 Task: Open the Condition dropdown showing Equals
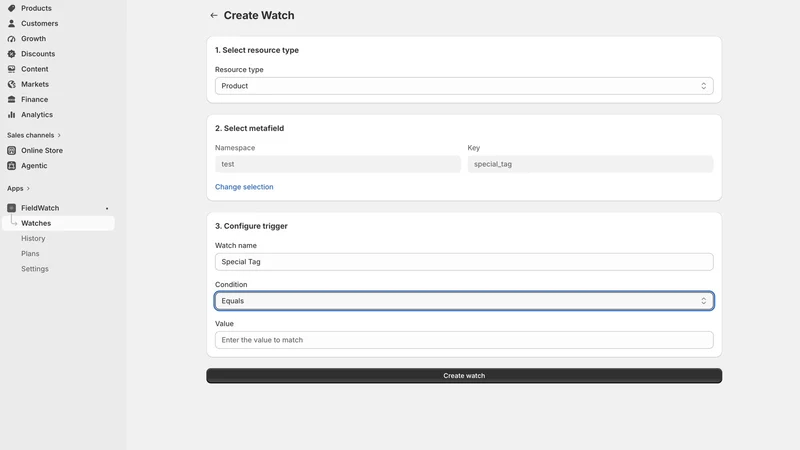tap(464, 301)
